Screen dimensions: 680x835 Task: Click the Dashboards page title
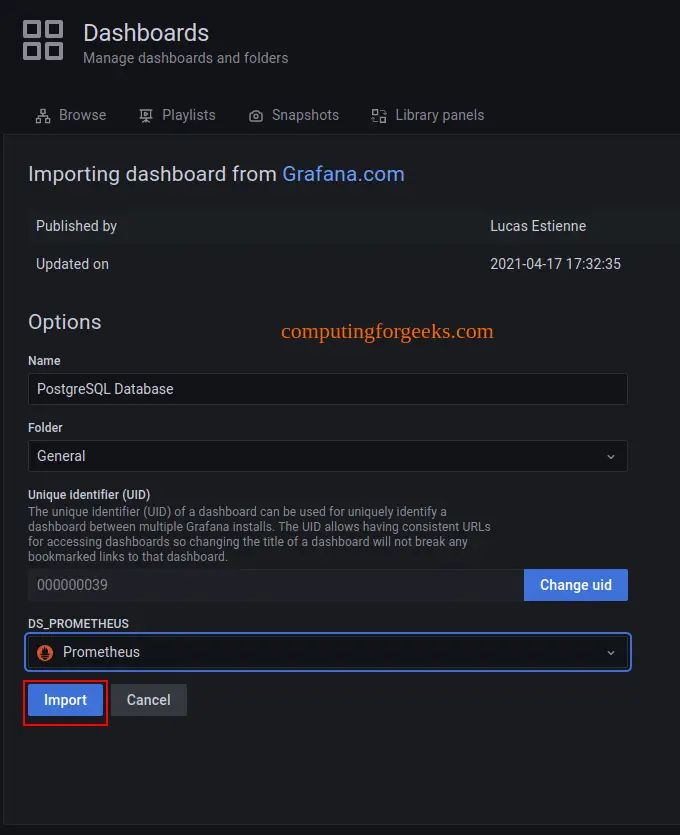pyautogui.click(x=146, y=33)
